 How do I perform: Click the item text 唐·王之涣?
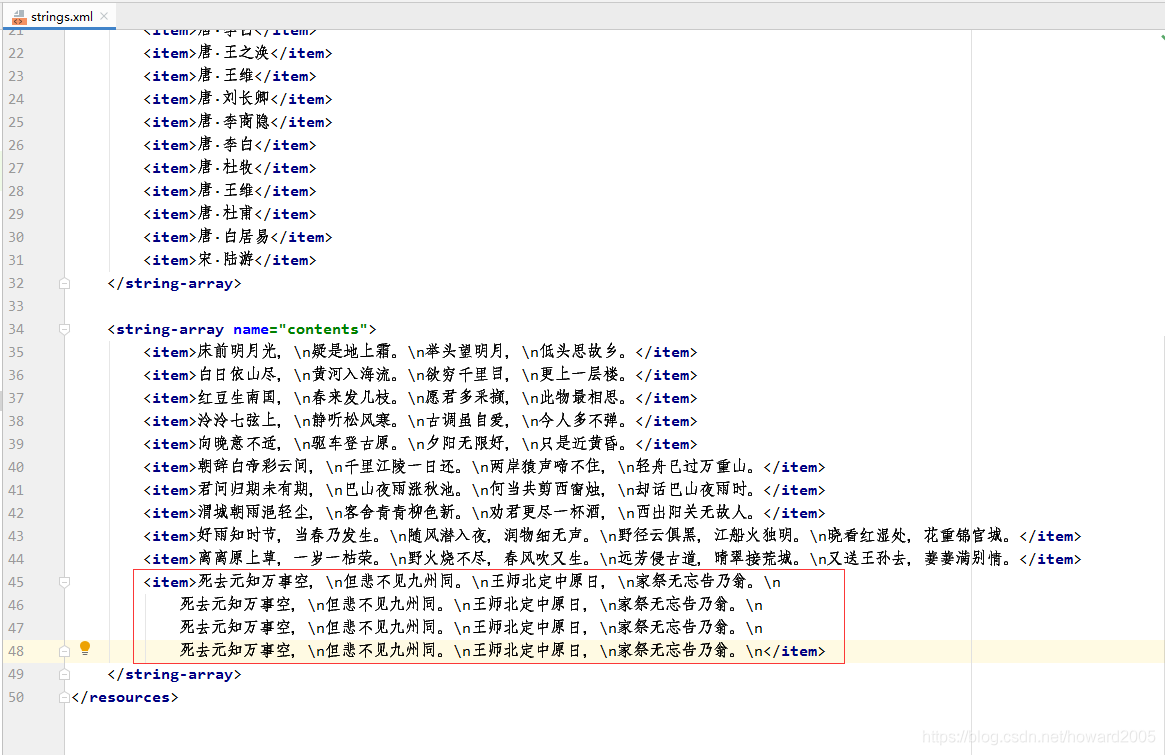[x=233, y=53]
